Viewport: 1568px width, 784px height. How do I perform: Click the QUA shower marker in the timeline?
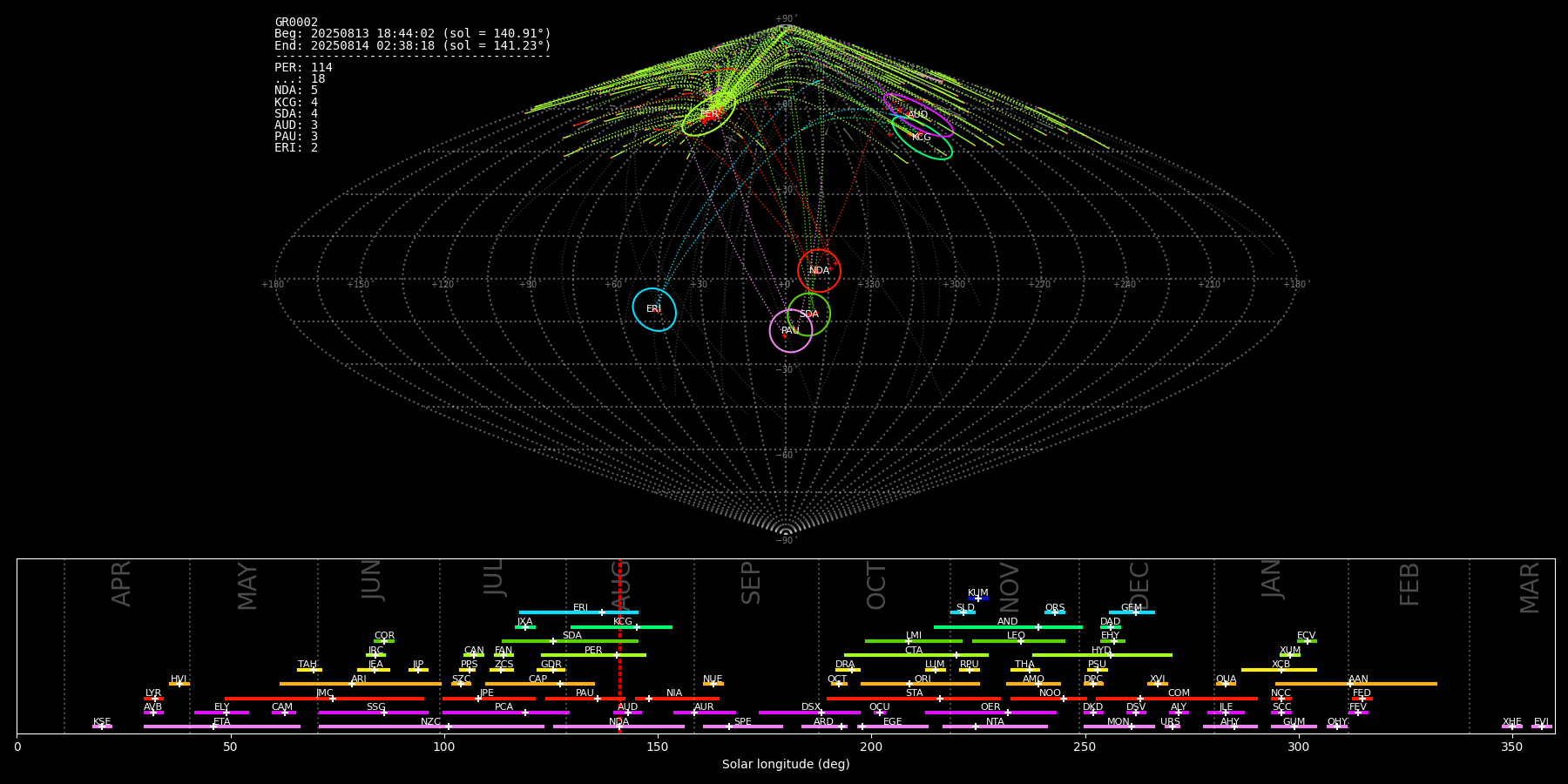click(x=1226, y=684)
